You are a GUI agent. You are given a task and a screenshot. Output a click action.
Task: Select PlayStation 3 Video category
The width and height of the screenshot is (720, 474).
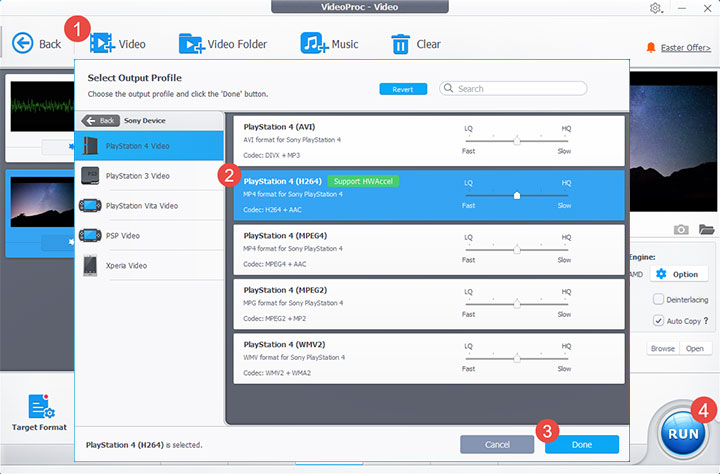pos(149,175)
